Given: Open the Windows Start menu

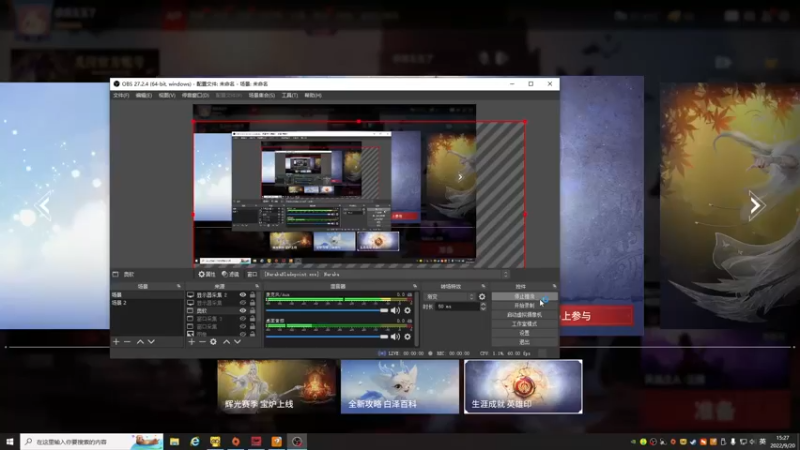Looking at the screenshot, I should 10,441.
